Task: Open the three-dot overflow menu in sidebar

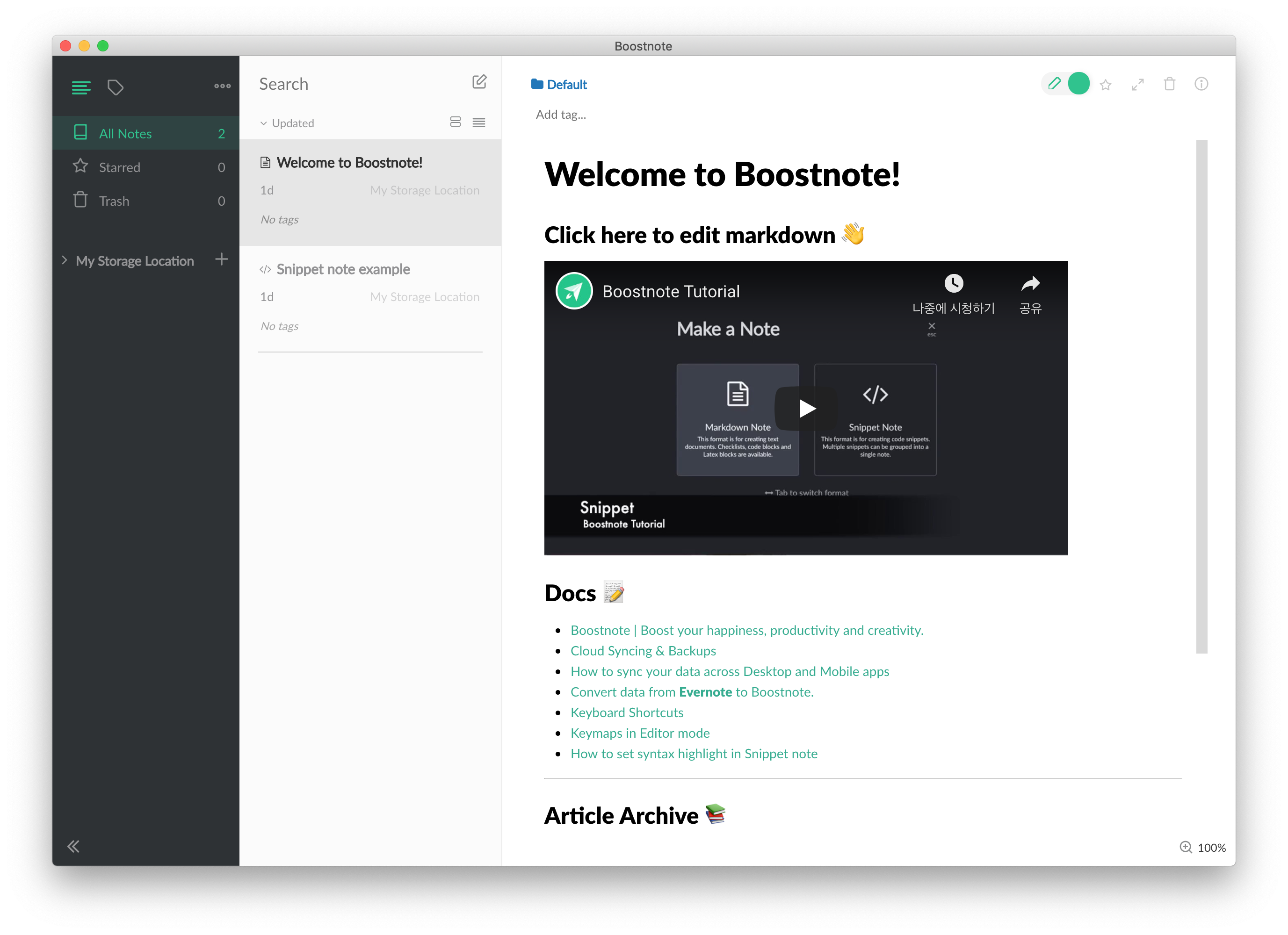Action: click(222, 86)
